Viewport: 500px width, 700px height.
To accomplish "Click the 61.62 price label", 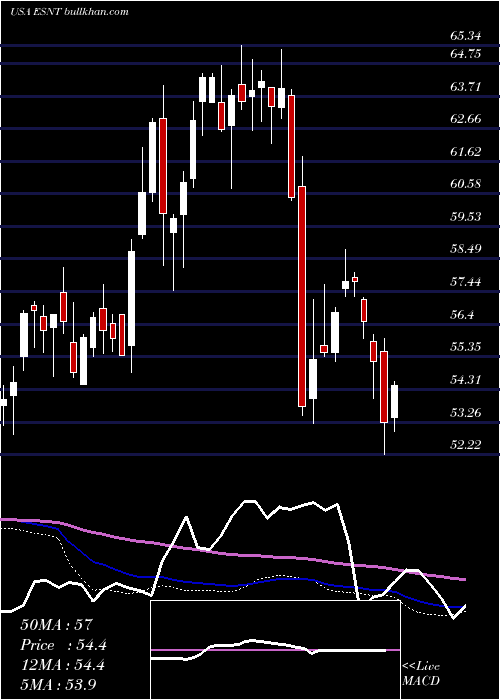I will tap(466, 152).
